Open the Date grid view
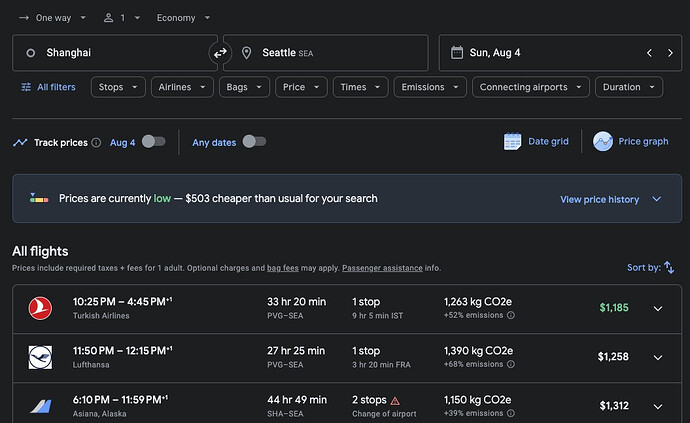The width and height of the screenshot is (690, 423). click(536, 141)
